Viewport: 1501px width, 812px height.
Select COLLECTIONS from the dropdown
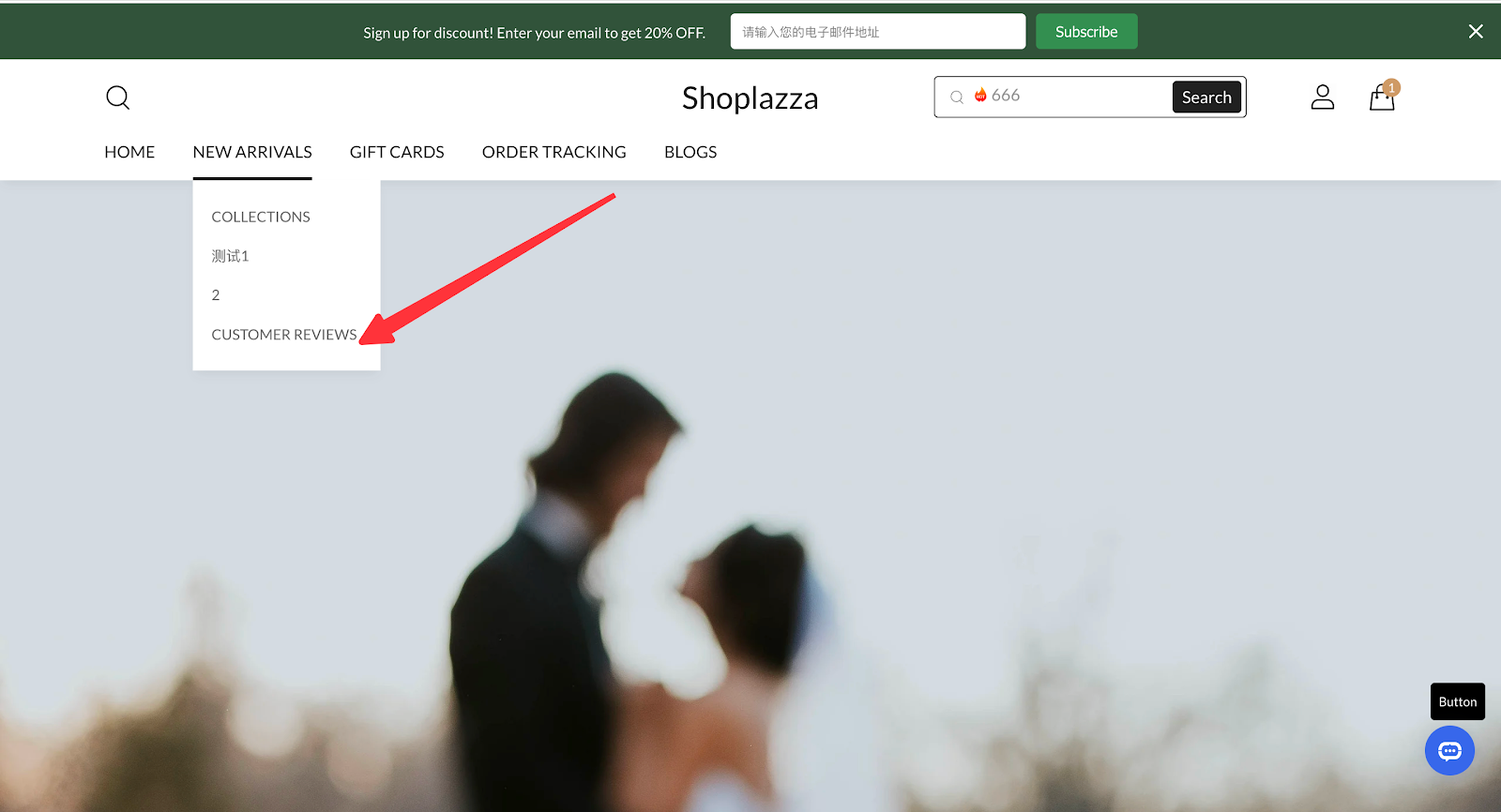(261, 217)
